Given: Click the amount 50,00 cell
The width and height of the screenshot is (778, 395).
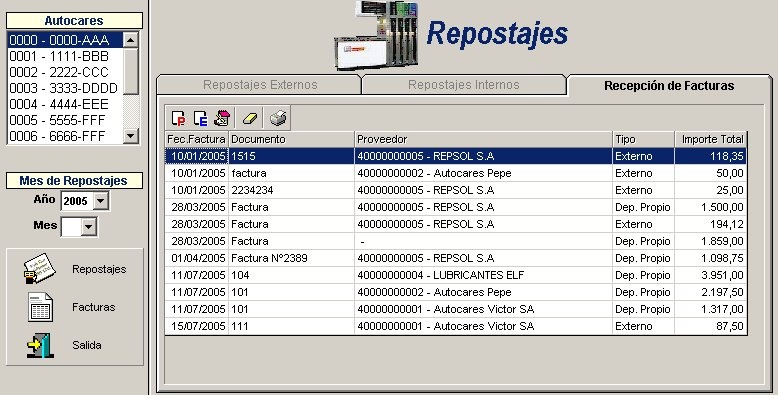Looking at the screenshot, I should tap(711, 173).
